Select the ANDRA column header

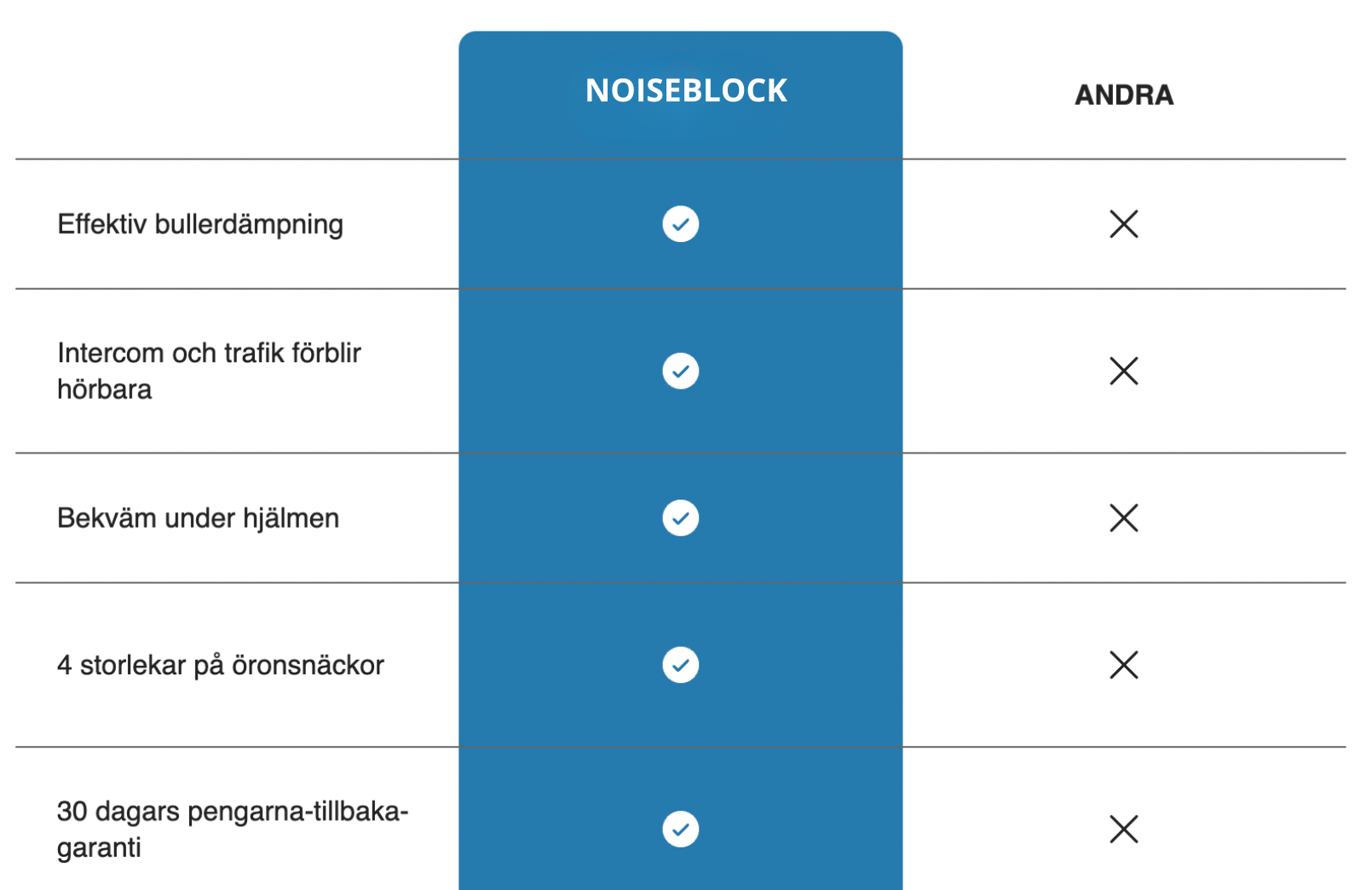1123,95
